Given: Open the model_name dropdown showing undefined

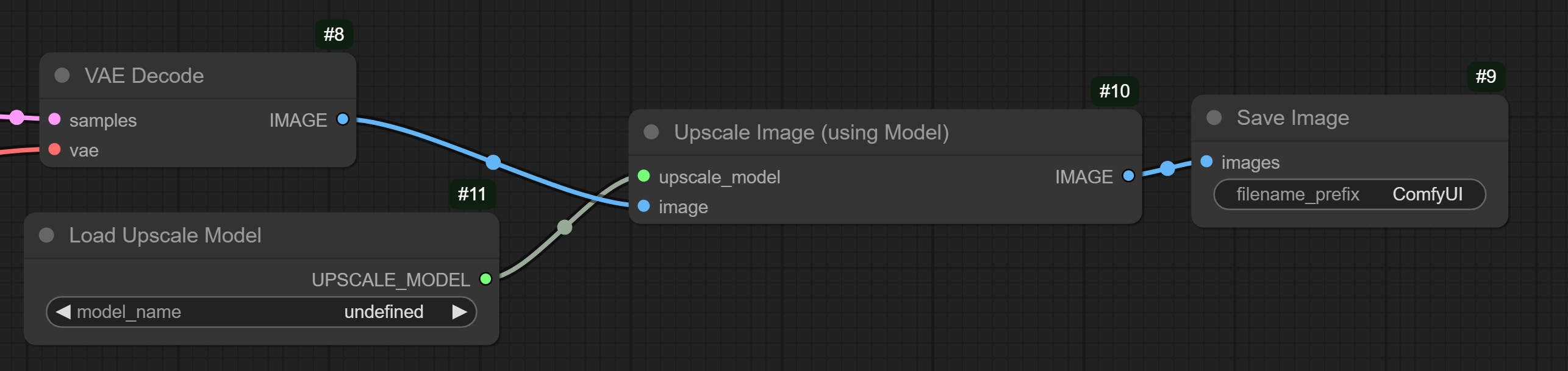Looking at the screenshot, I should (261, 312).
